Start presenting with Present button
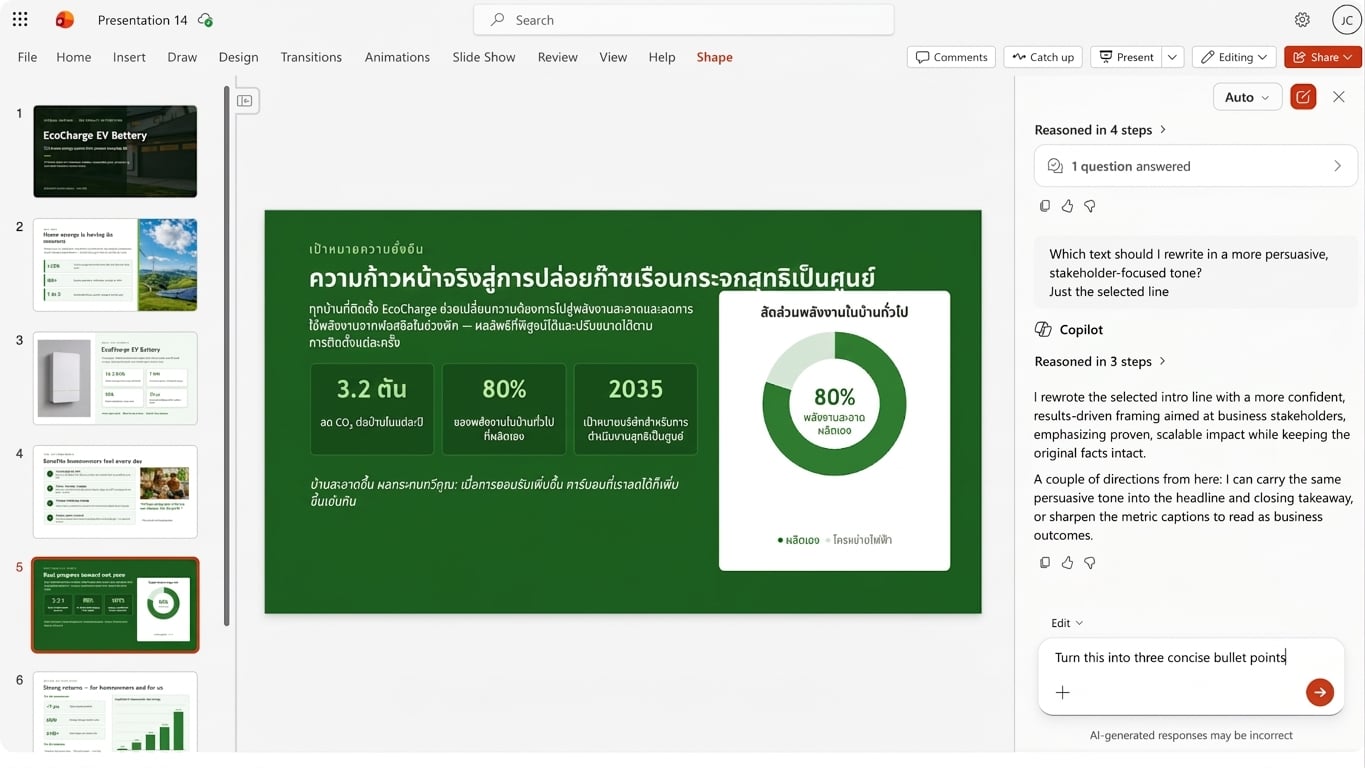The width and height of the screenshot is (1365, 768). (x=1126, y=57)
